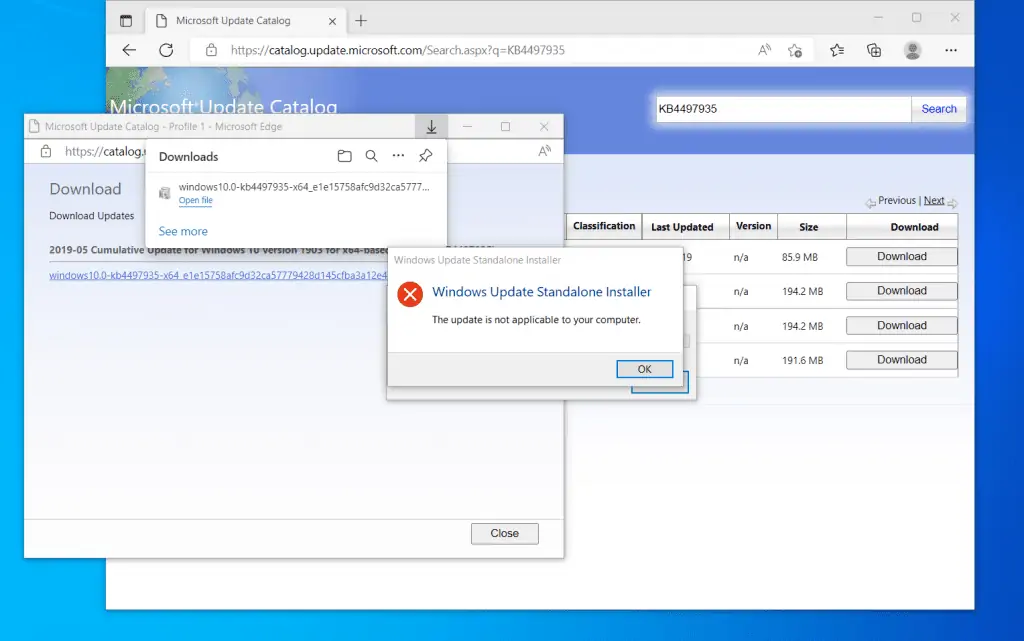Open more options in the Downloads panel
This screenshot has width=1024, height=641.
coord(398,156)
